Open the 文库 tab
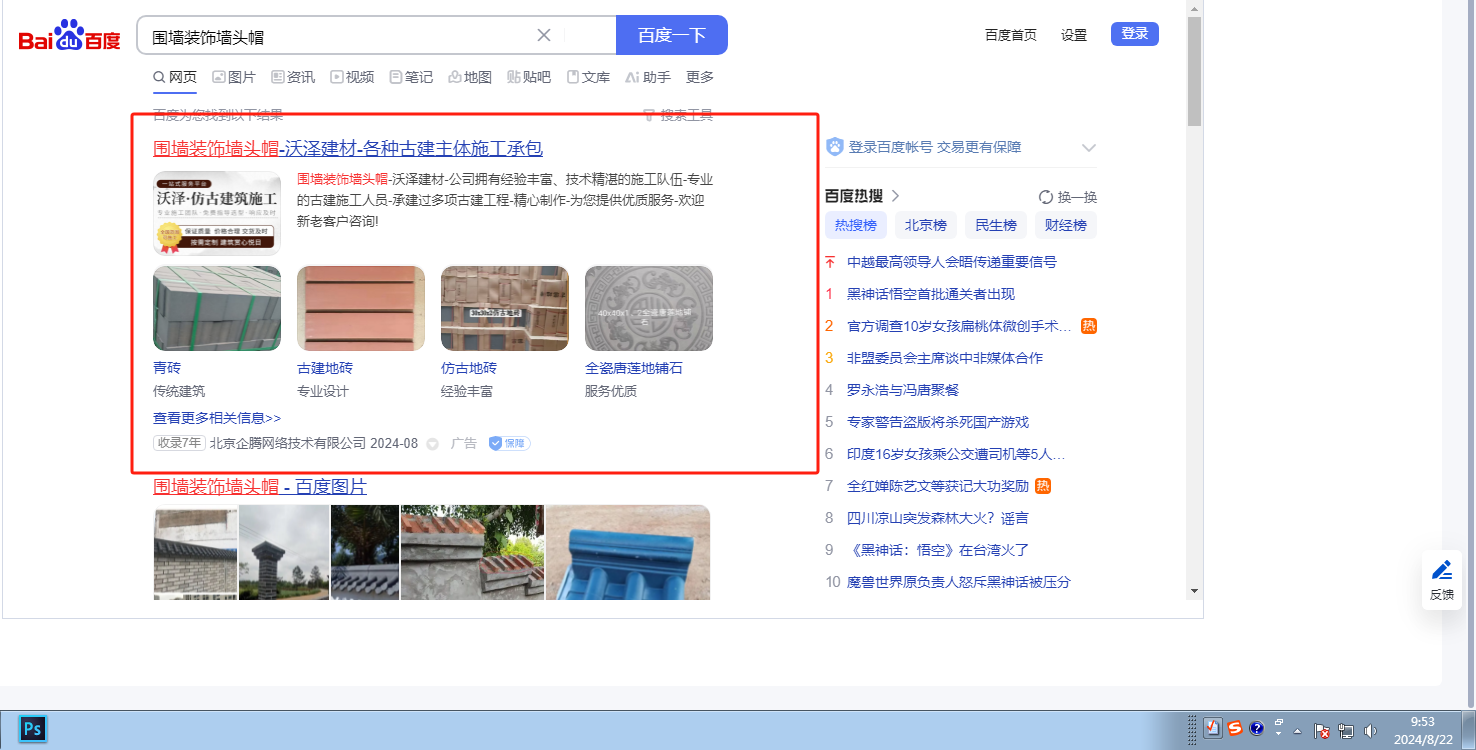Screen dimensions: 1476x750 point(588,77)
